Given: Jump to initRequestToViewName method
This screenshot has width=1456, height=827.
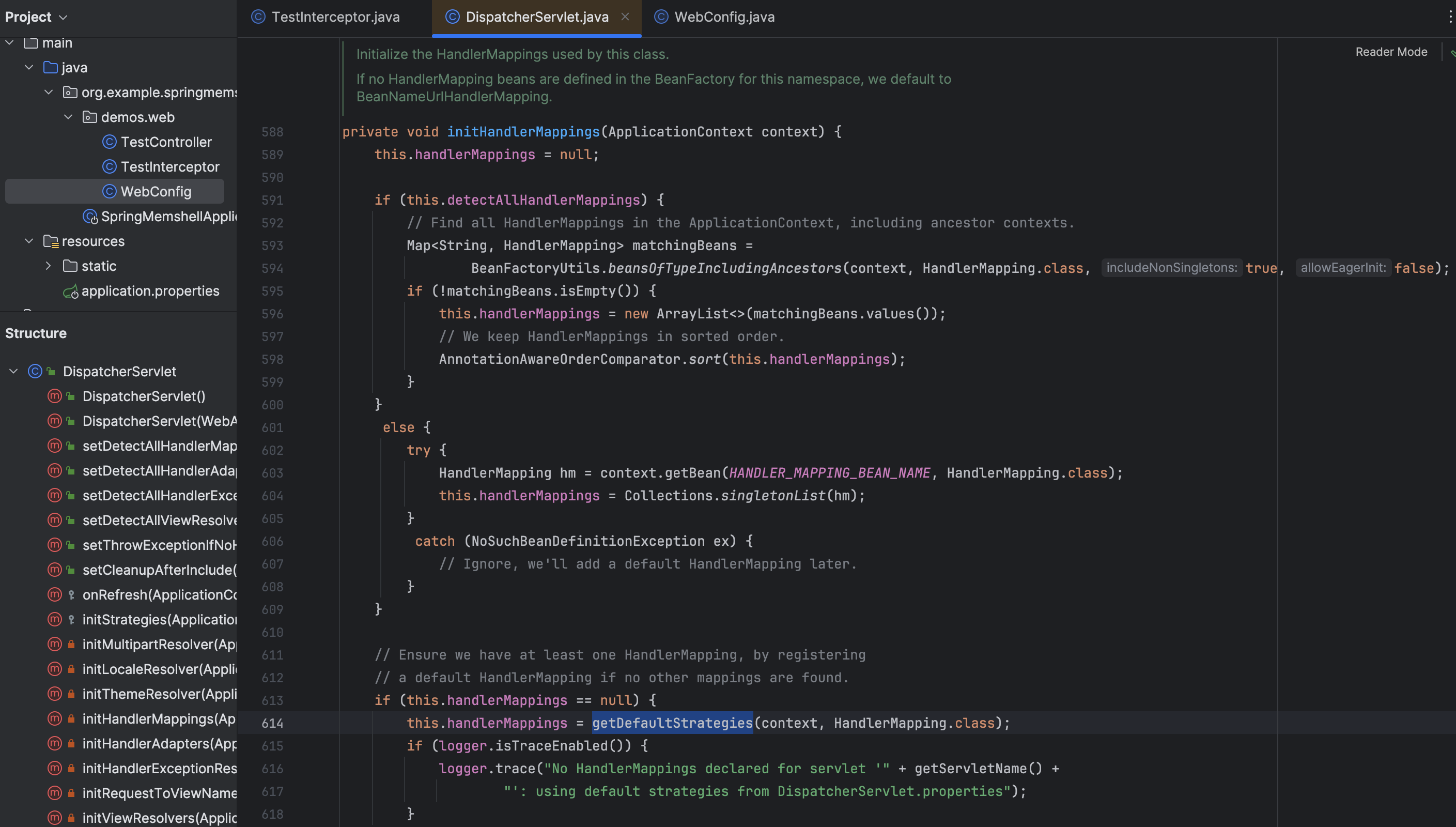Looking at the screenshot, I should pyautogui.click(x=160, y=793).
